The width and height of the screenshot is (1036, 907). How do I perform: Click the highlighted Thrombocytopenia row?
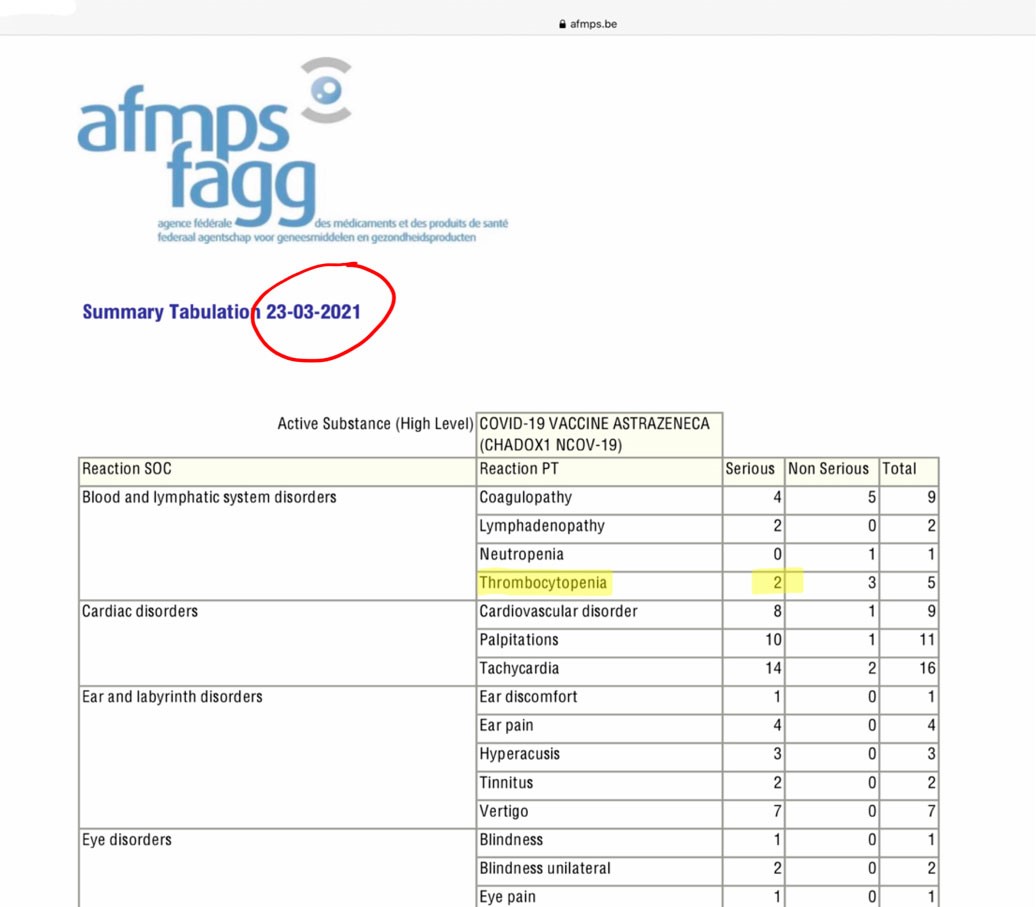pos(544,582)
